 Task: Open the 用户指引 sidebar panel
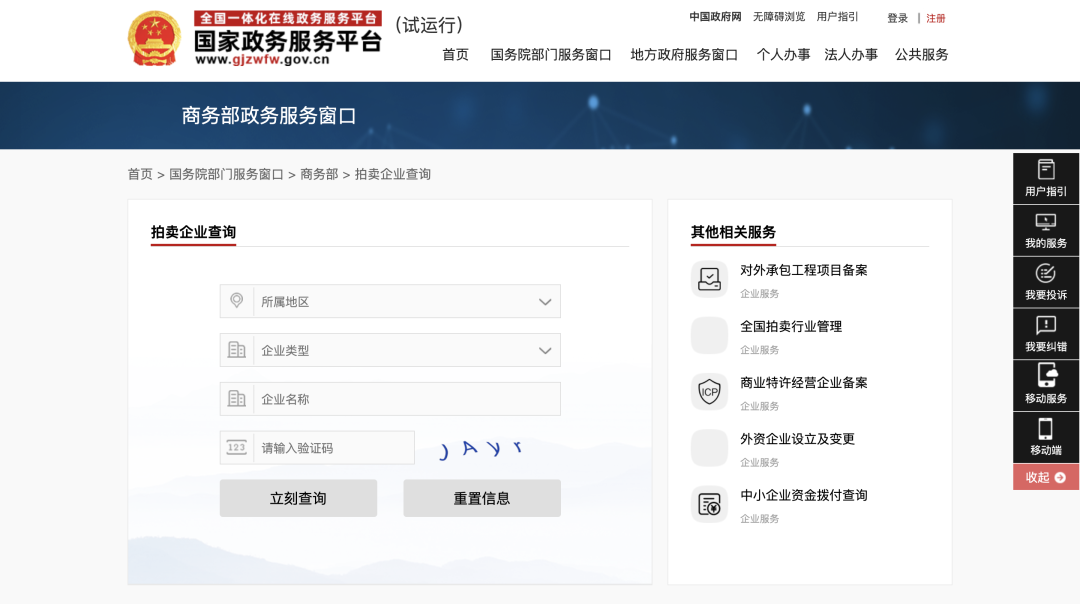[1045, 178]
